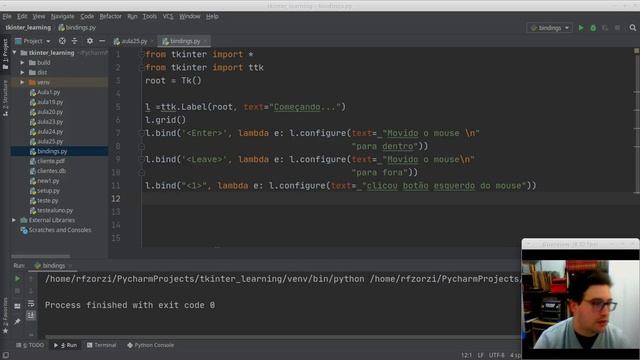Open the Refactor menu
Screen dimensions: 640x360
pos(111,16)
